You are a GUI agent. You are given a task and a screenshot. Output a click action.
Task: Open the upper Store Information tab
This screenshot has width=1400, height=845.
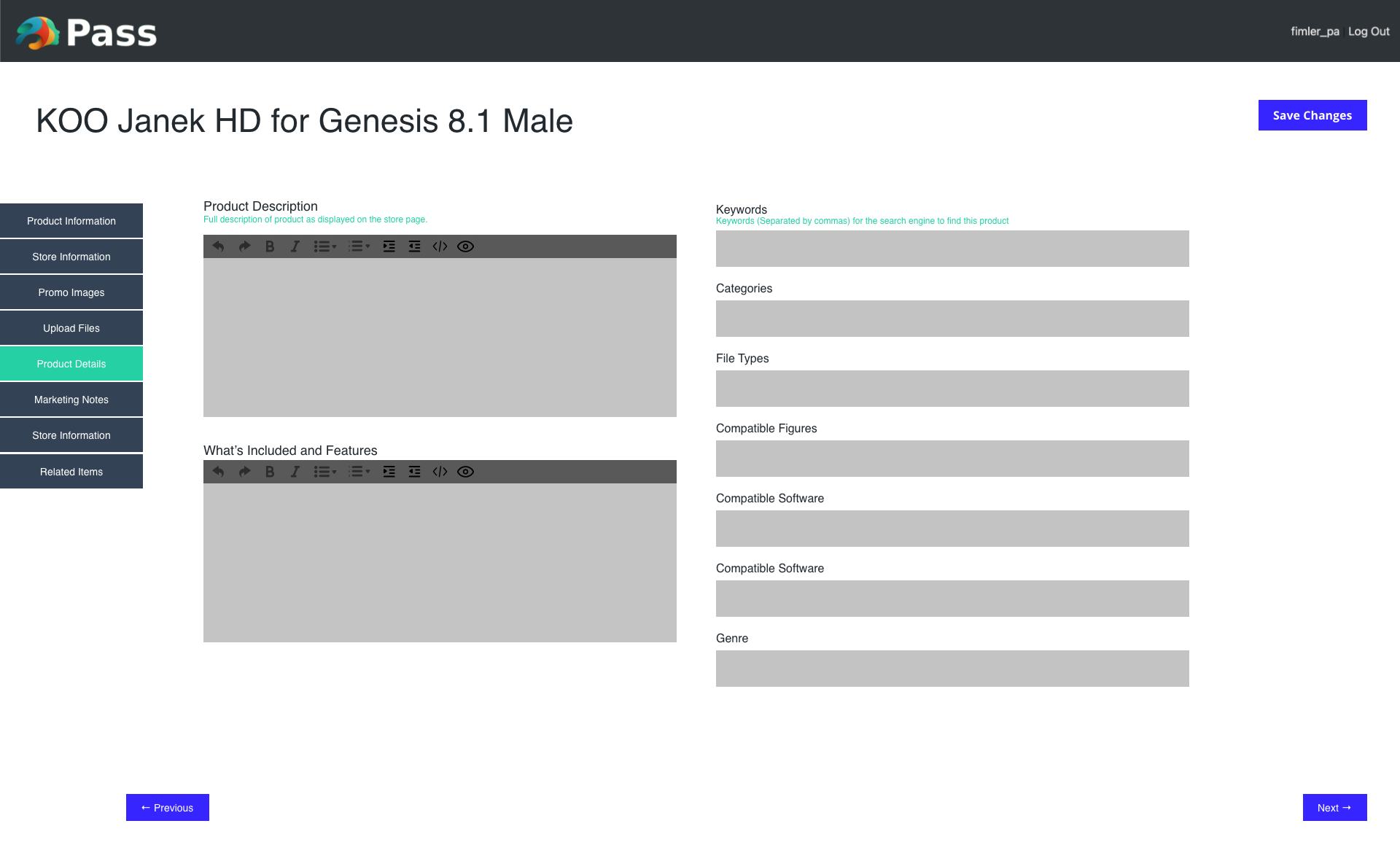pos(71,257)
